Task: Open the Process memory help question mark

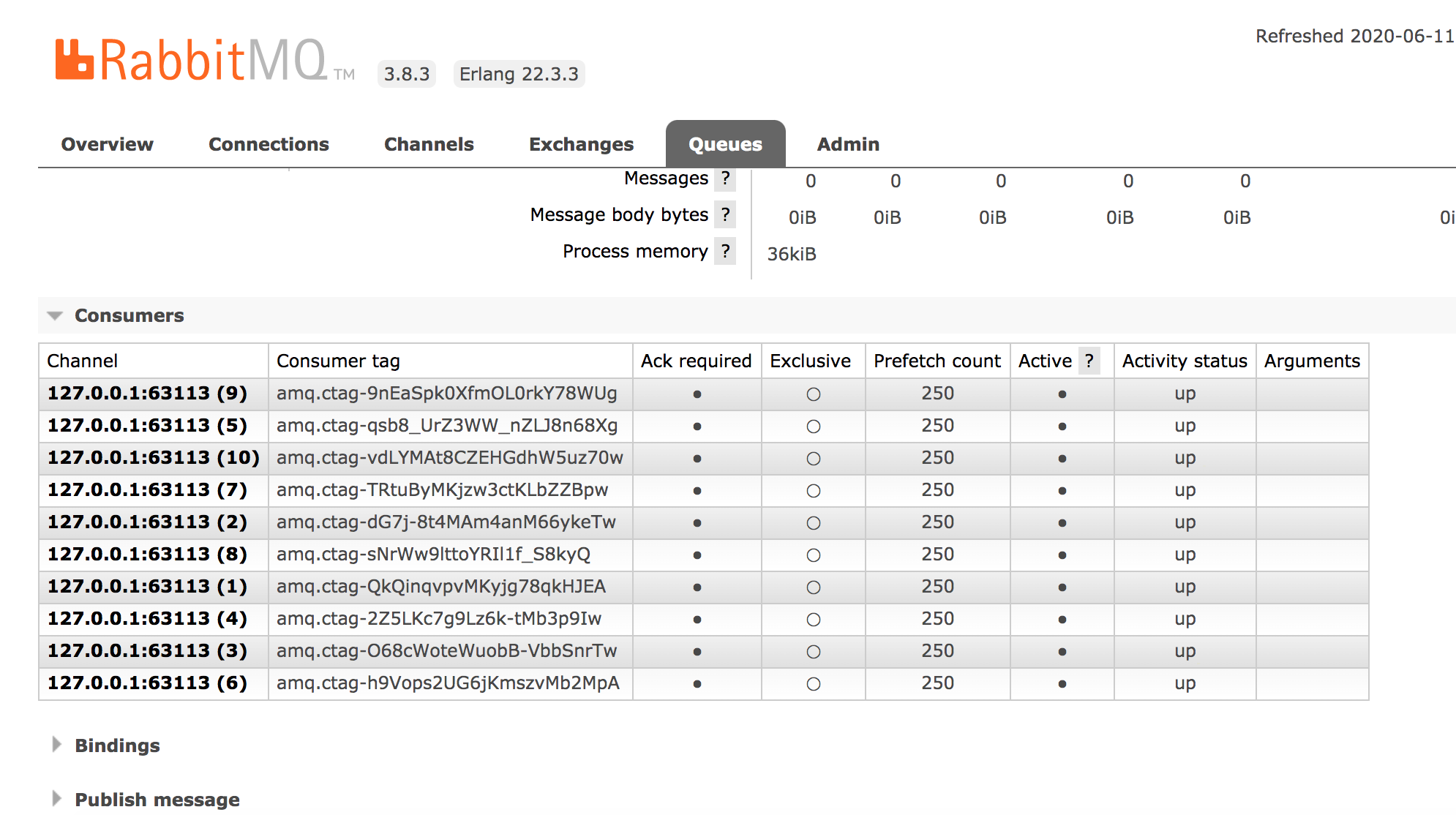Action: (x=725, y=252)
